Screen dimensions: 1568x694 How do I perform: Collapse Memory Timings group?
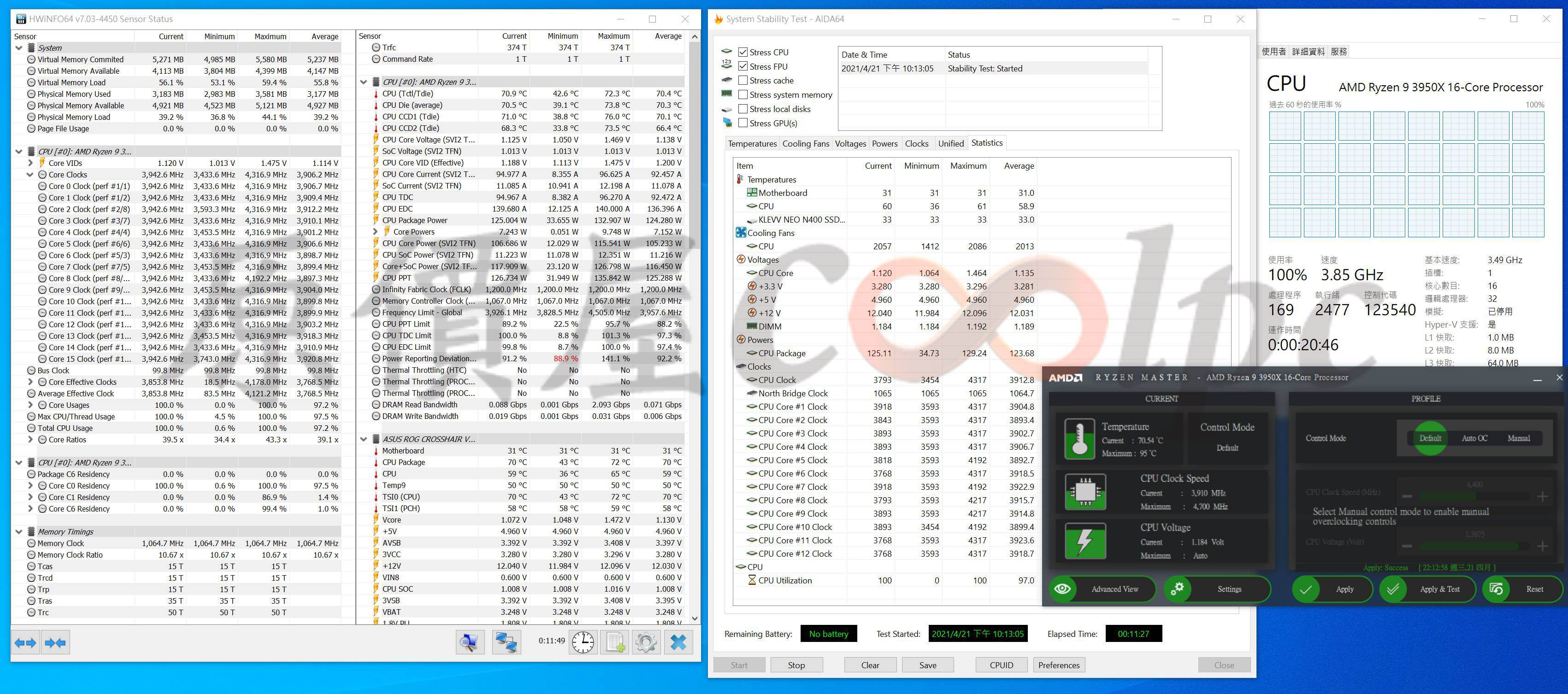coord(19,531)
